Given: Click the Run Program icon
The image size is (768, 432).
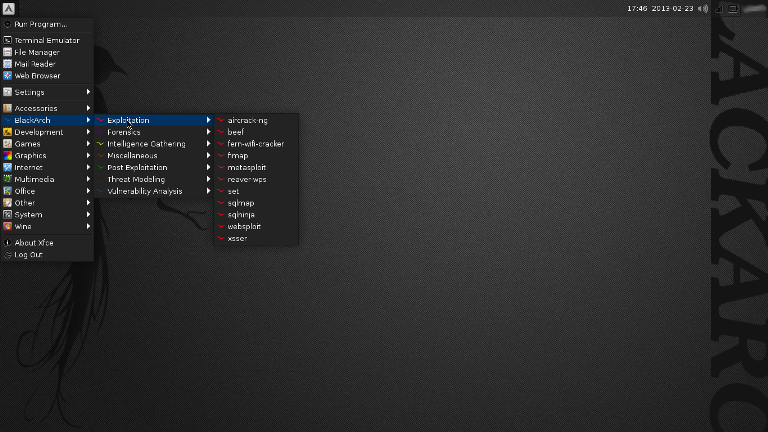Looking at the screenshot, I should [7, 24].
